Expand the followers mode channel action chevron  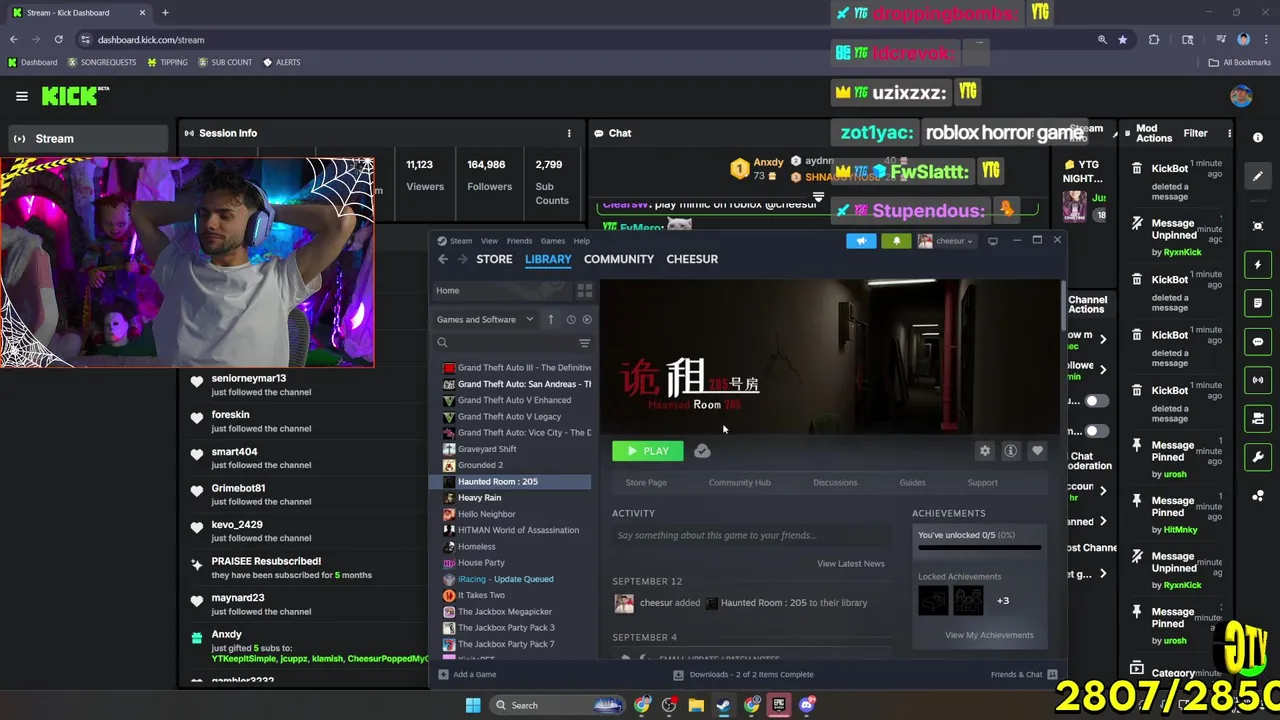[x=1103, y=370]
